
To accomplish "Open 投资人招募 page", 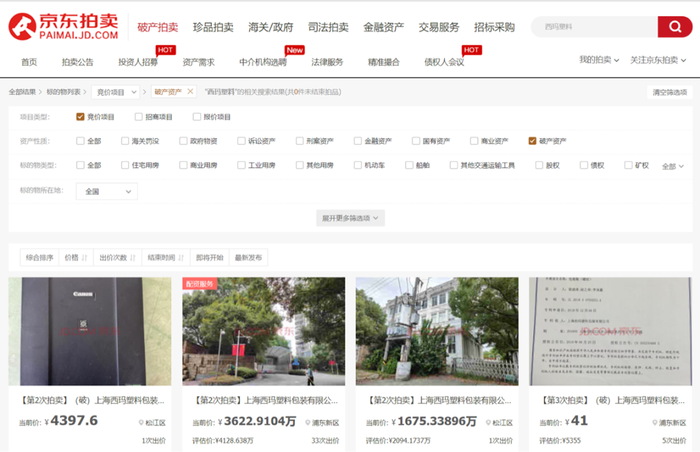I will click(x=138, y=62).
